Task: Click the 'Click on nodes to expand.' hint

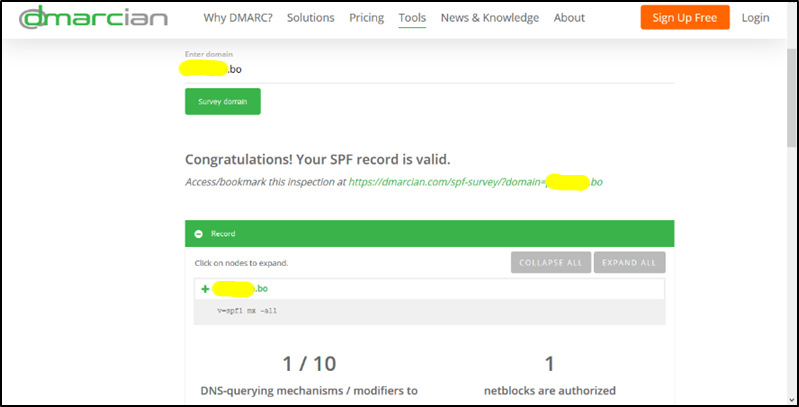Action: [242, 263]
